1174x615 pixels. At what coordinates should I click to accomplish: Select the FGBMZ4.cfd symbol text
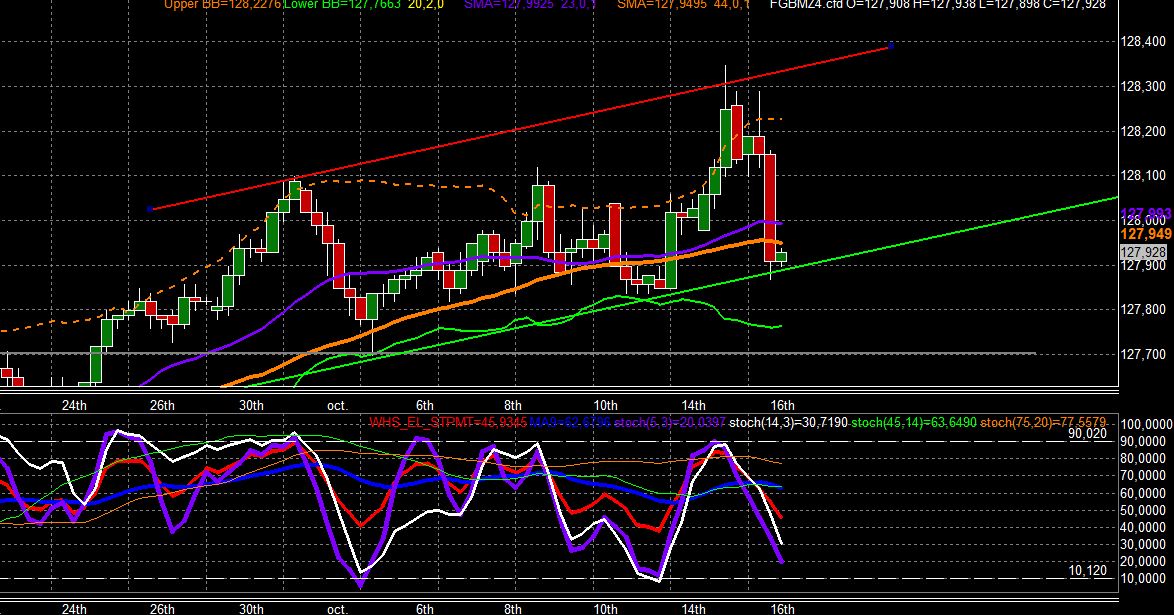[806, 4]
